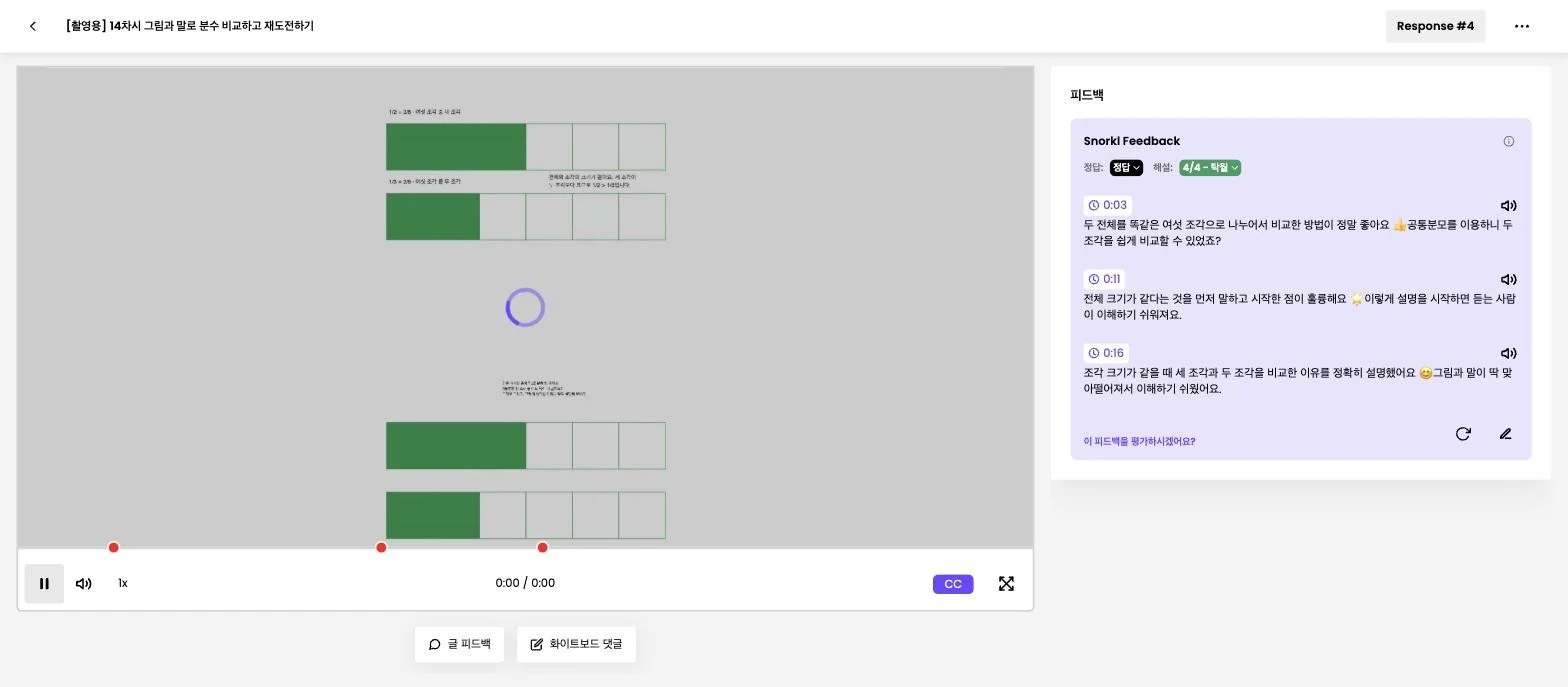This screenshot has width=1568, height=687.
Task: Go back using the left arrow
Action: click(33, 26)
